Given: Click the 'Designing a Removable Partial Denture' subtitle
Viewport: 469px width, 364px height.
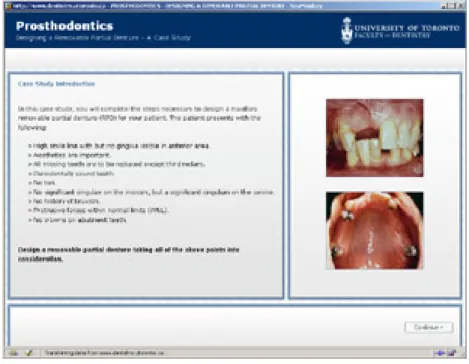Looking at the screenshot, I should click(x=103, y=38).
